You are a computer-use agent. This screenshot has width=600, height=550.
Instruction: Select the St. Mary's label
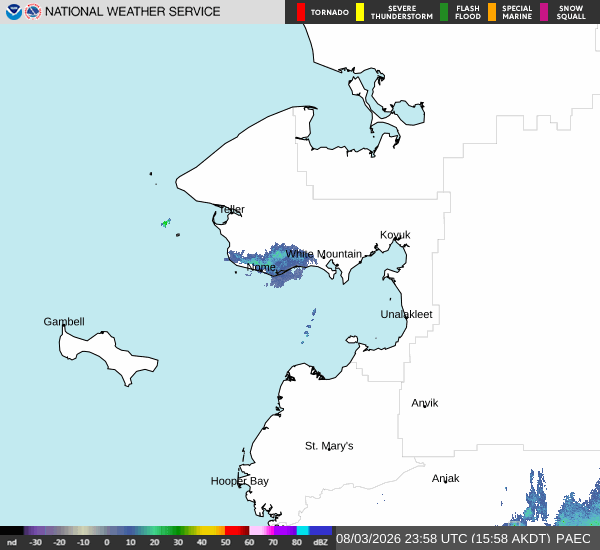329,446
